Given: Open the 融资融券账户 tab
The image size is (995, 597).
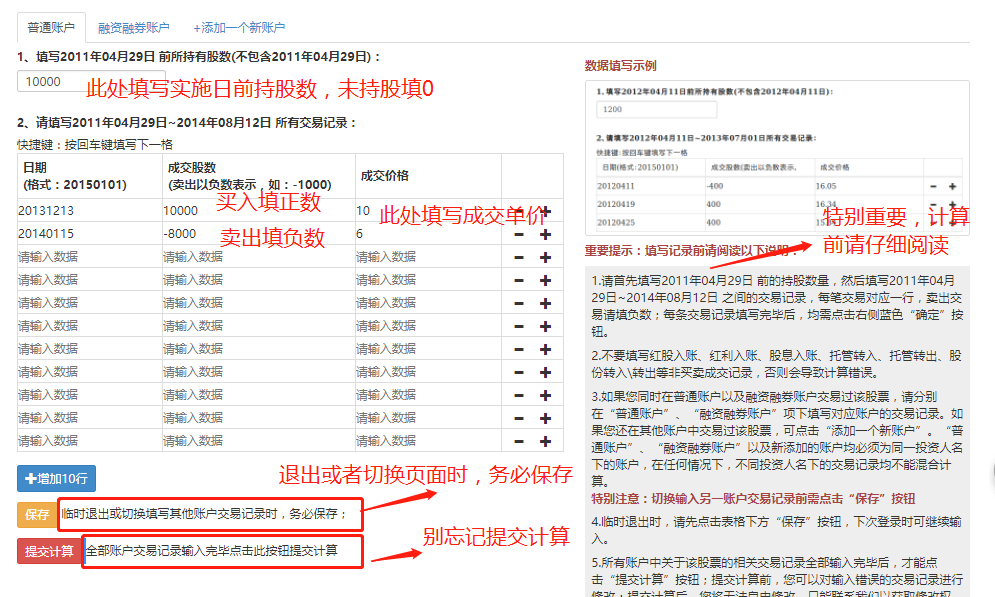Looking at the screenshot, I should coord(133,28).
